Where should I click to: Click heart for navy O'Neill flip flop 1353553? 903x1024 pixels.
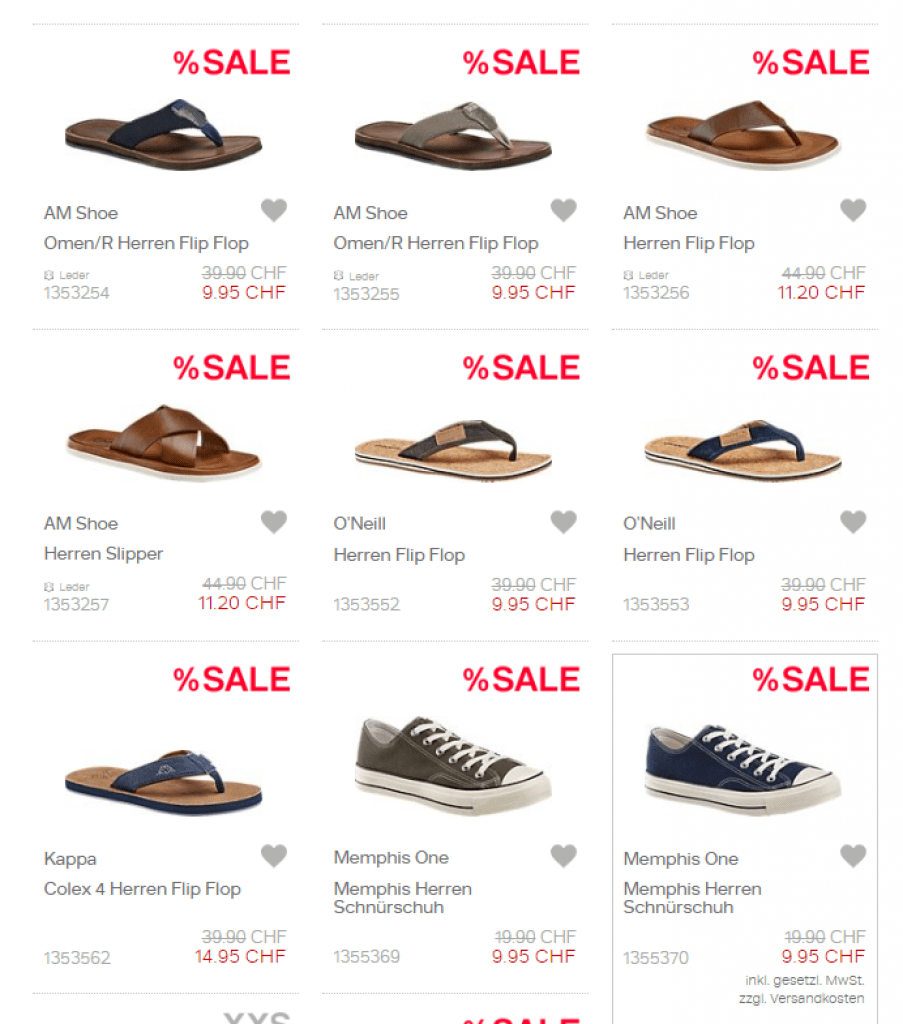tap(853, 522)
